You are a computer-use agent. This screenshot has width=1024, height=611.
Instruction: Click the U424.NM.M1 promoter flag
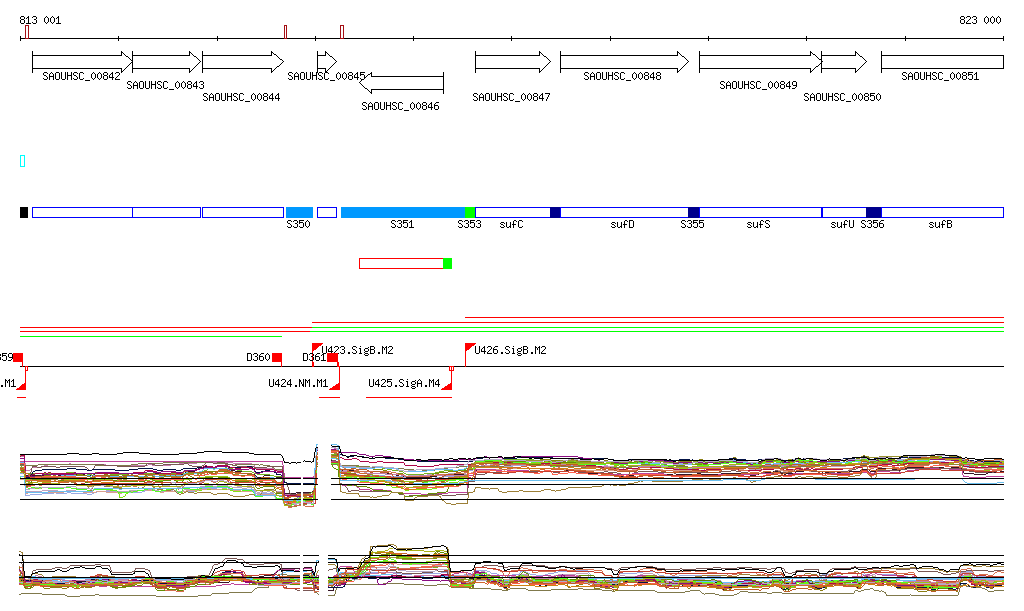pyautogui.click(x=335, y=385)
